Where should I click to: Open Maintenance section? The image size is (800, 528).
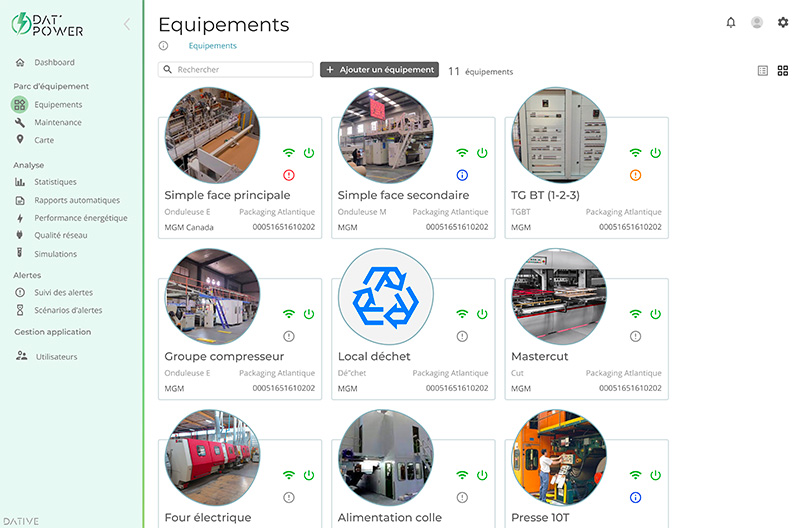click(x=58, y=122)
